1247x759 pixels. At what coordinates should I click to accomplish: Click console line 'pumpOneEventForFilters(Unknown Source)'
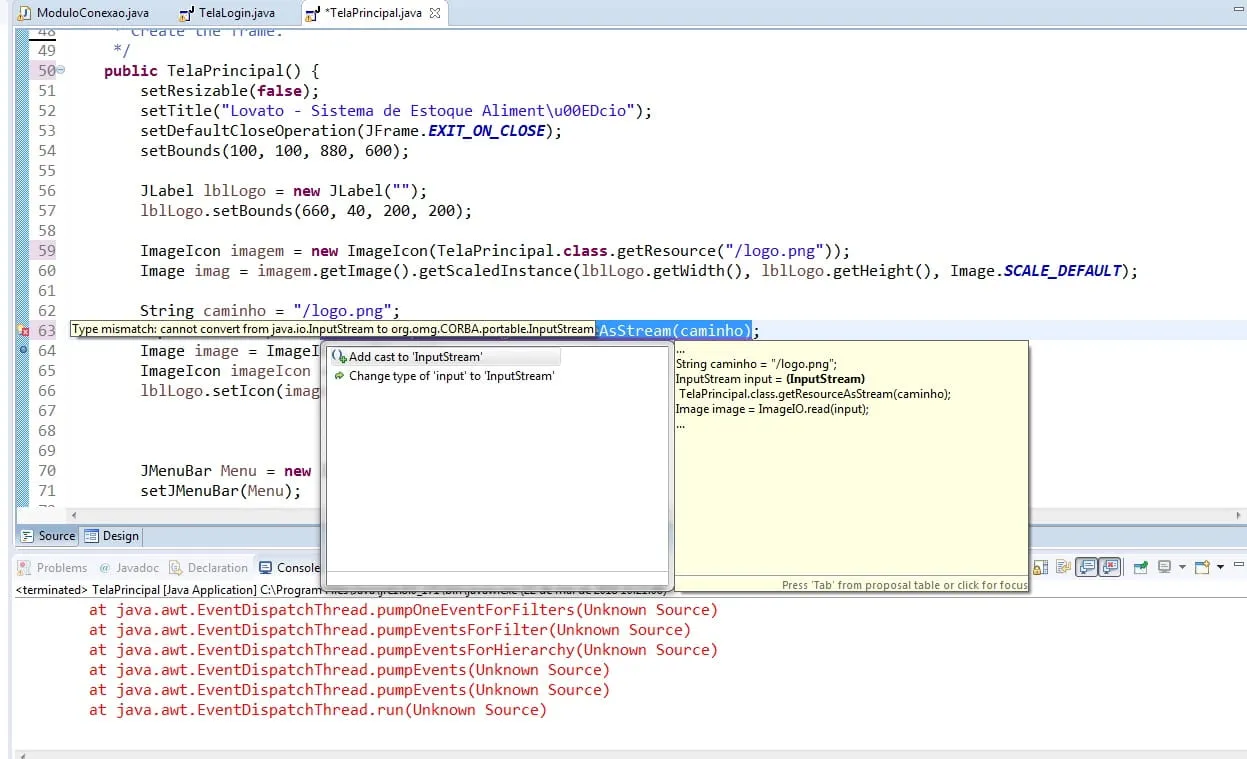[x=403, y=610]
